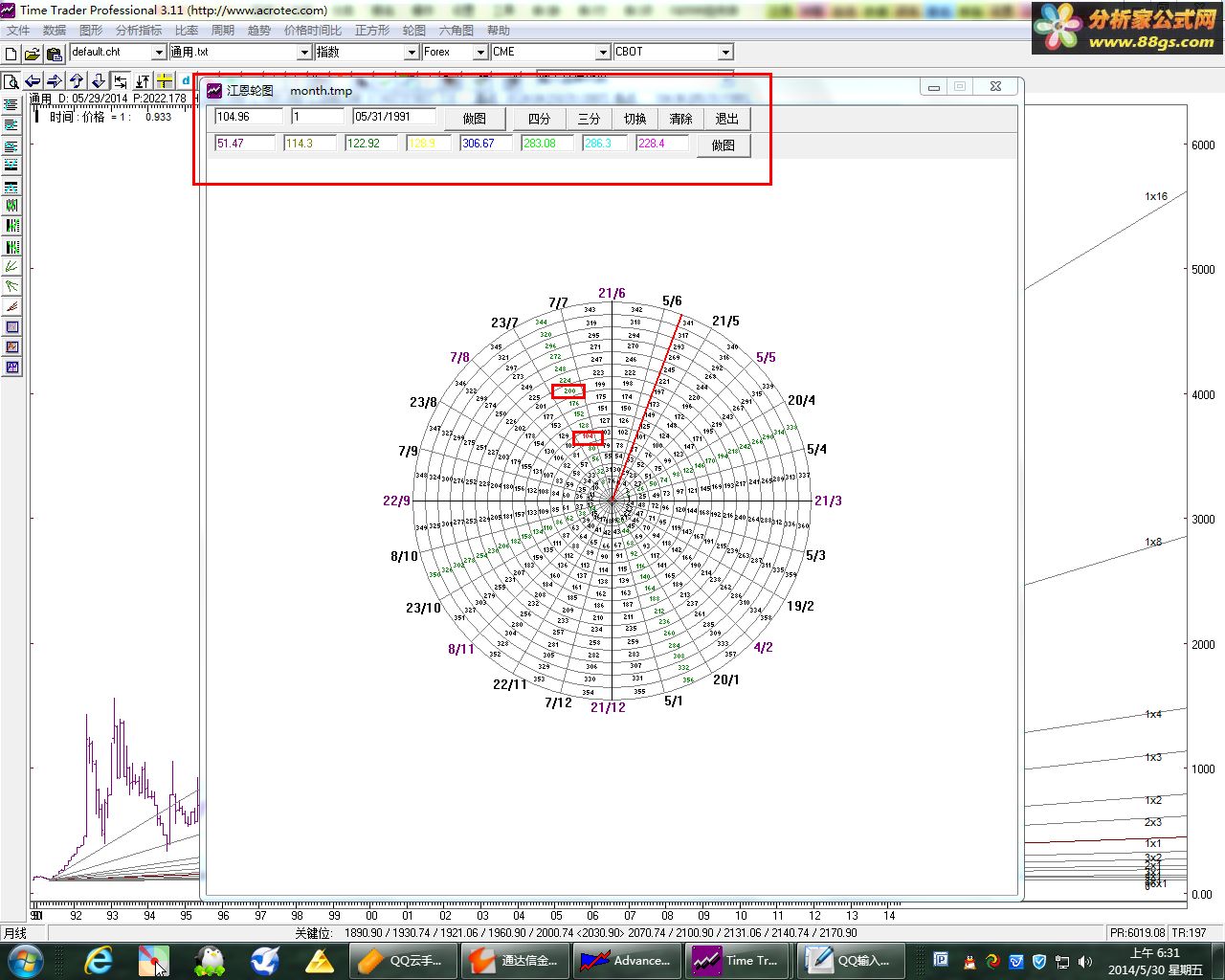Select the brown red fan lines tool
This screenshot has width=1225, height=980.
pos(11,306)
